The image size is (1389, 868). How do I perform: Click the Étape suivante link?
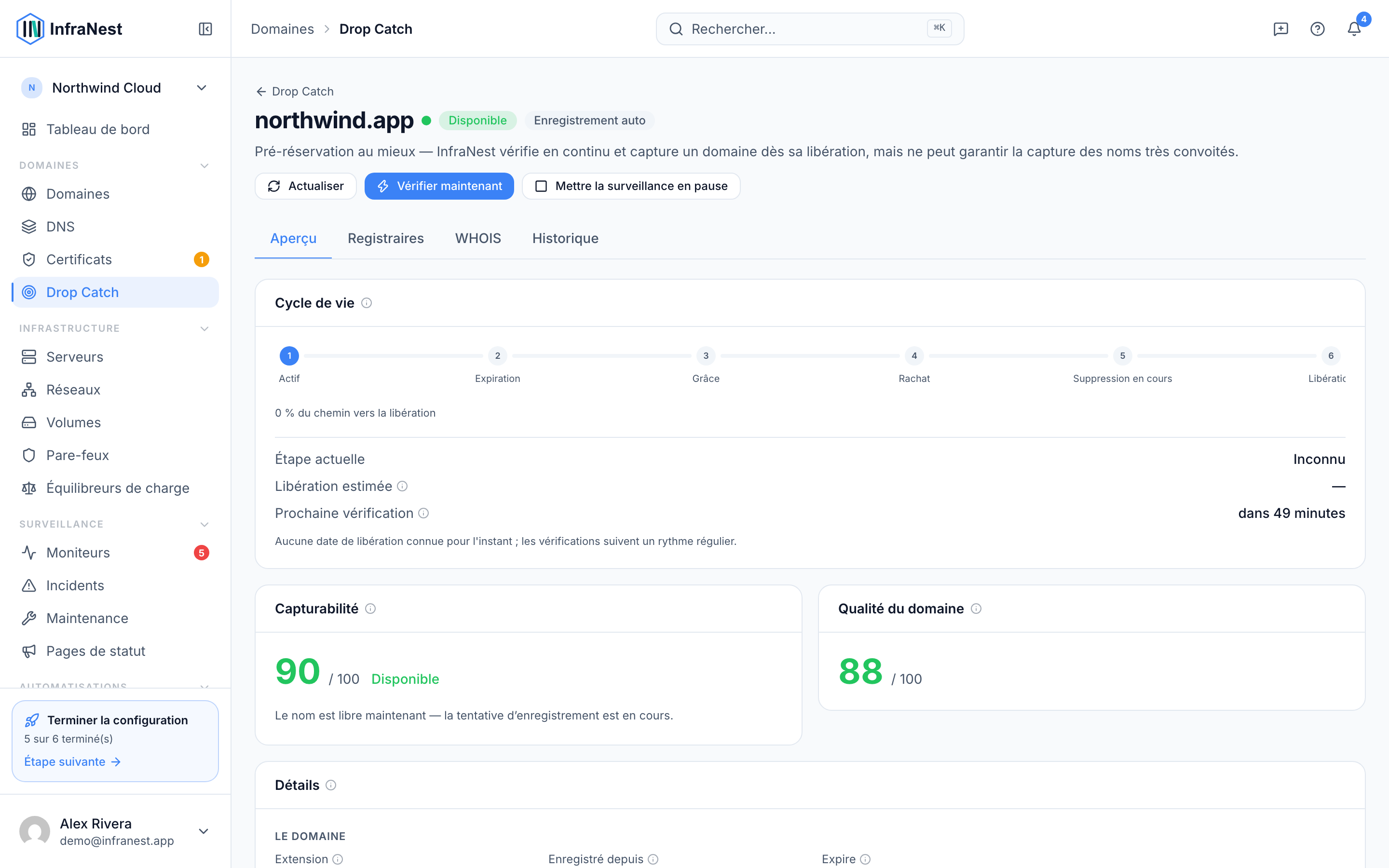click(x=72, y=762)
